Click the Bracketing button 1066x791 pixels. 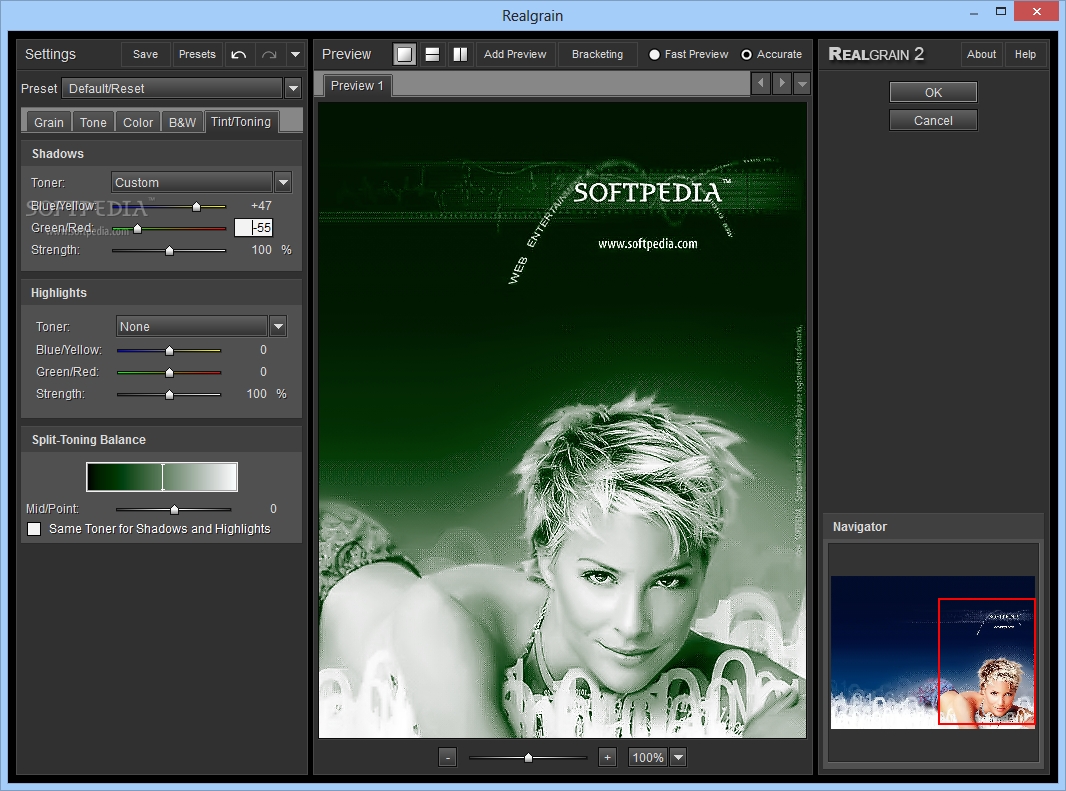click(598, 54)
